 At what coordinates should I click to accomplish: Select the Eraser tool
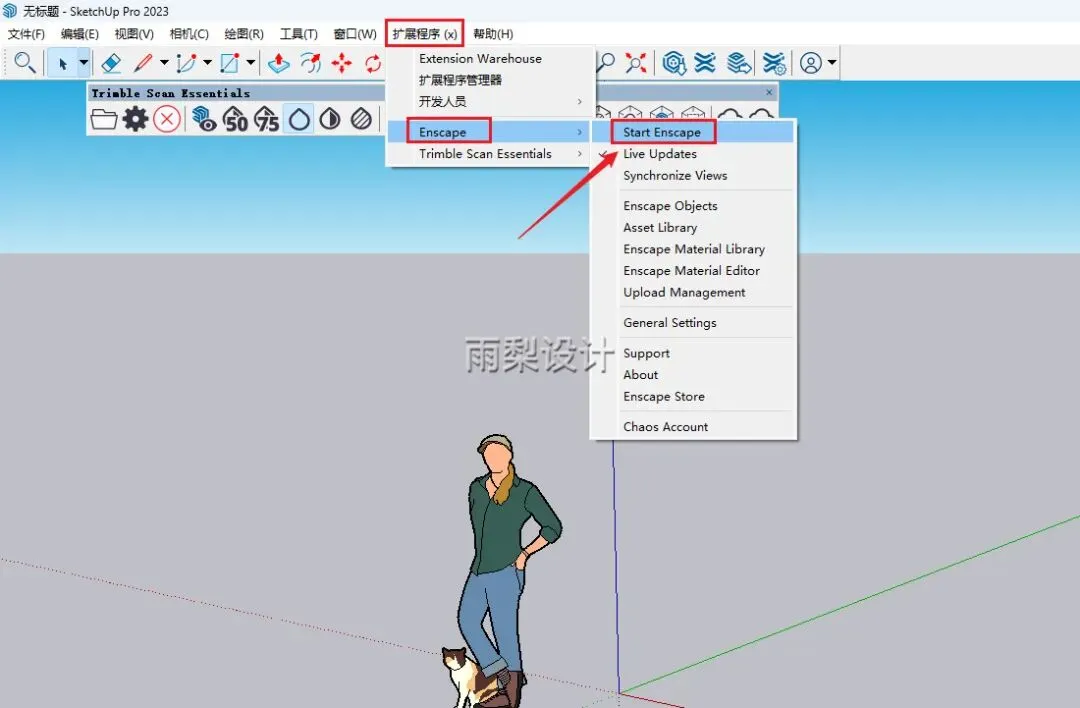click(111, 63)
